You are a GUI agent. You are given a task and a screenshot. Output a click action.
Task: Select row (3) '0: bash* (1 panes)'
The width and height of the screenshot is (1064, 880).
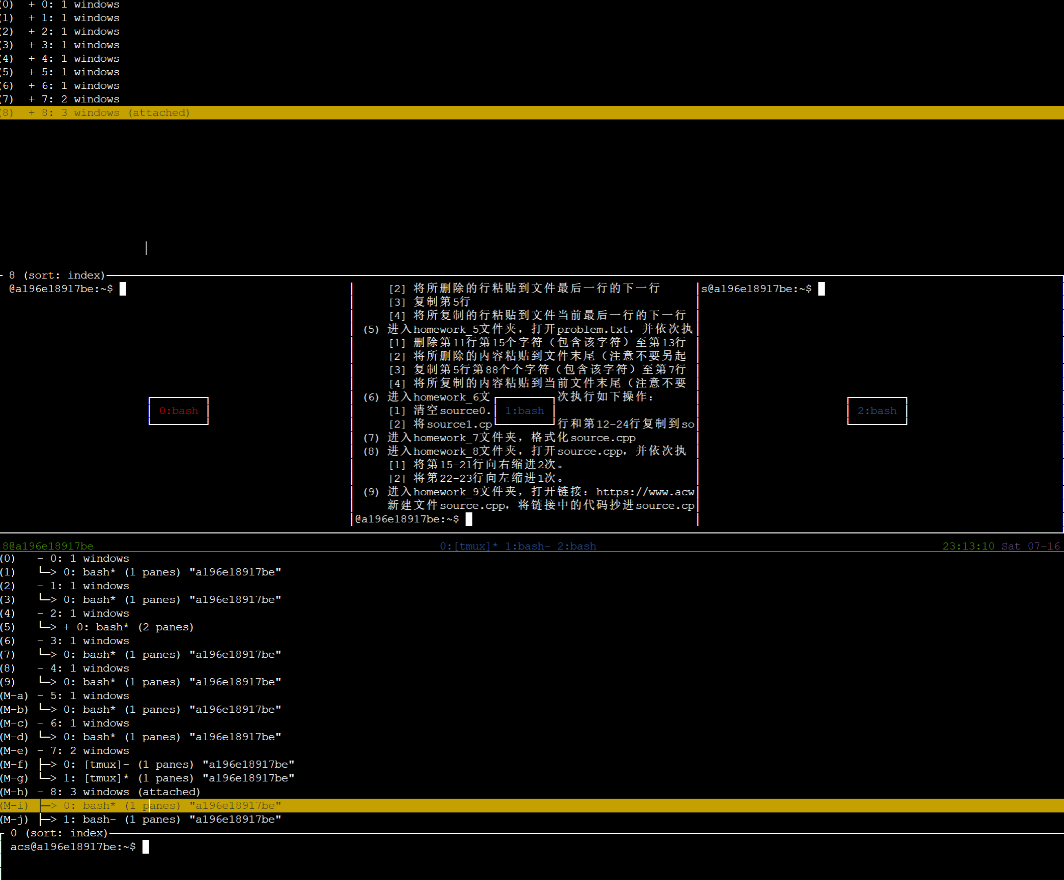pos(141,600)
